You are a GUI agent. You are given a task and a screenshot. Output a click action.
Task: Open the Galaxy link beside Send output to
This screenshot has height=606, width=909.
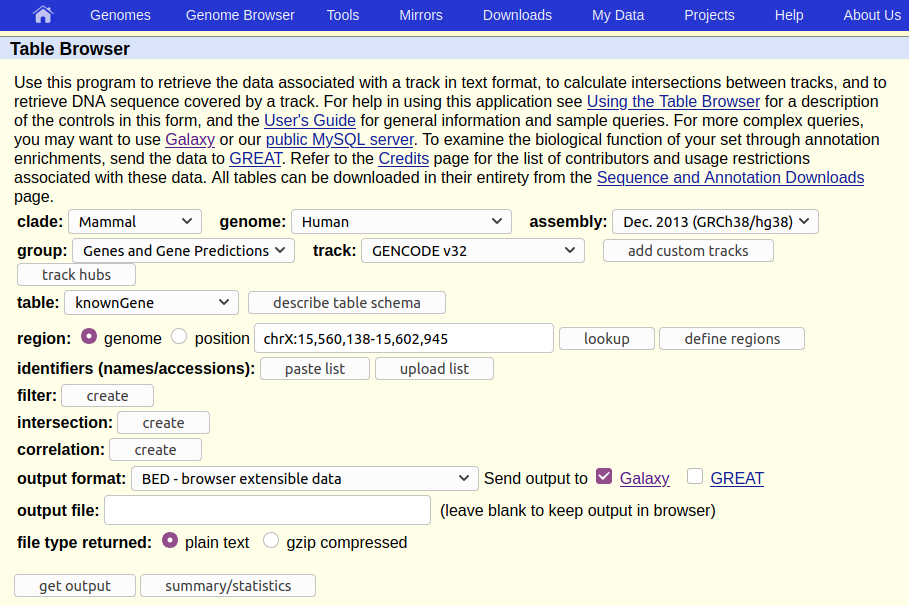click(x=644, y=478)
